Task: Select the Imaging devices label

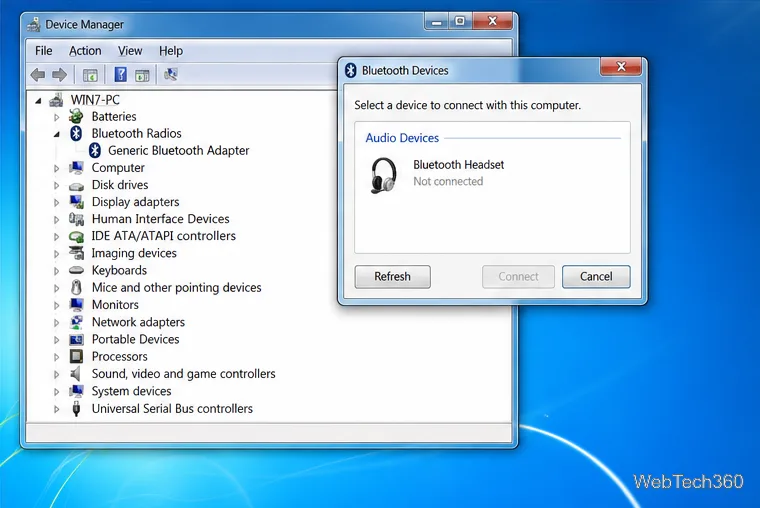Action: click(134, 253)
